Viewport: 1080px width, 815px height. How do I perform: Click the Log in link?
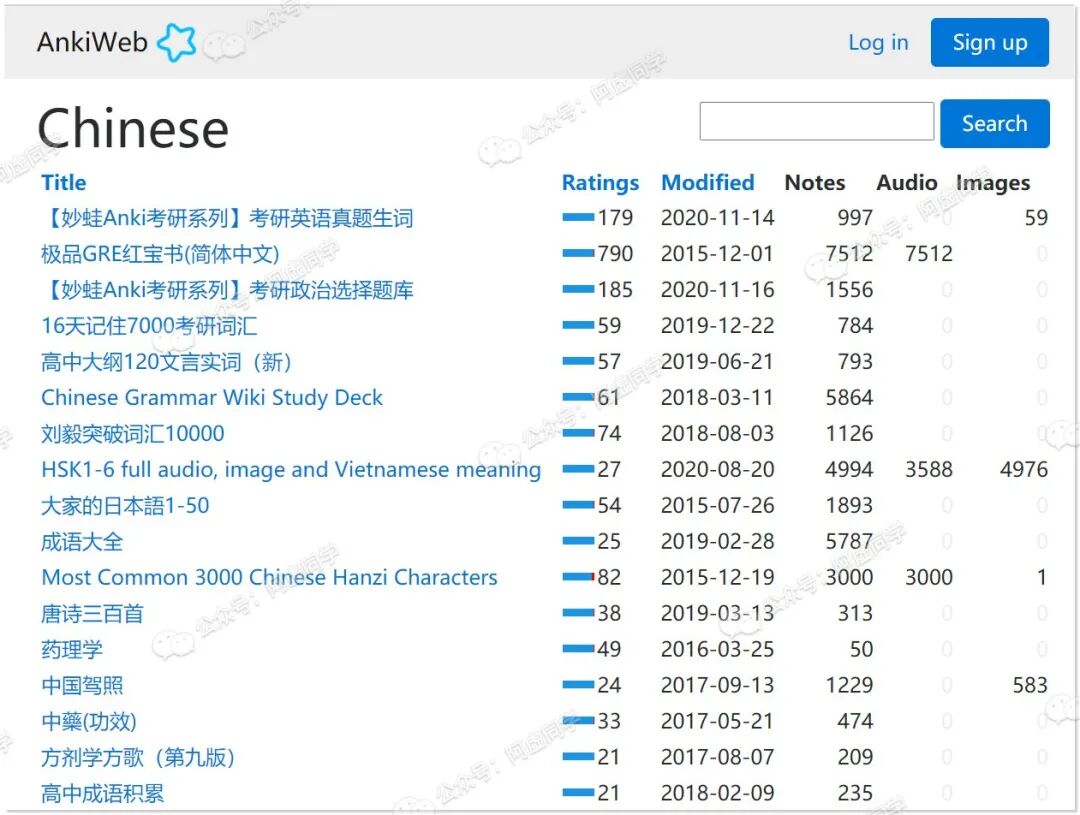tap(878, 42)
